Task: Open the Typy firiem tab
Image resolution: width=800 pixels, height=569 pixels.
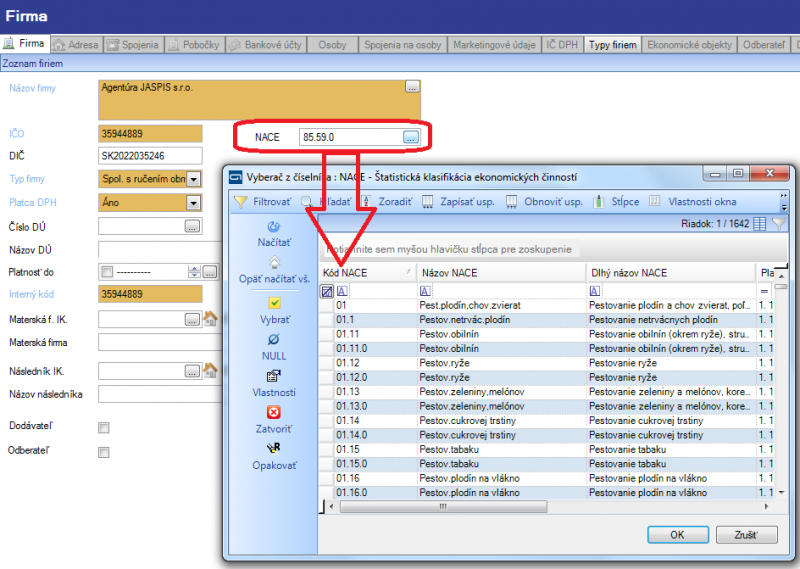Action: point(612,45)
